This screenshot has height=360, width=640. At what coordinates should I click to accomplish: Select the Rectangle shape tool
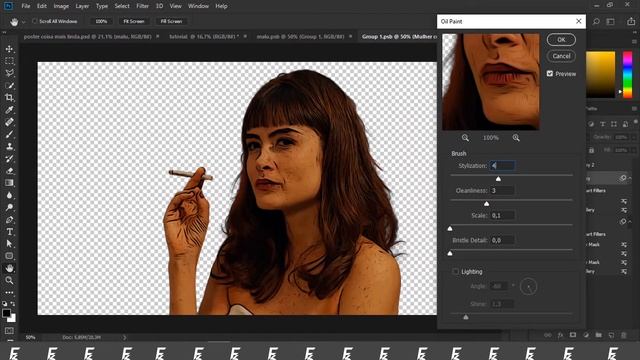pyautogui.click(x=9, y=256)
